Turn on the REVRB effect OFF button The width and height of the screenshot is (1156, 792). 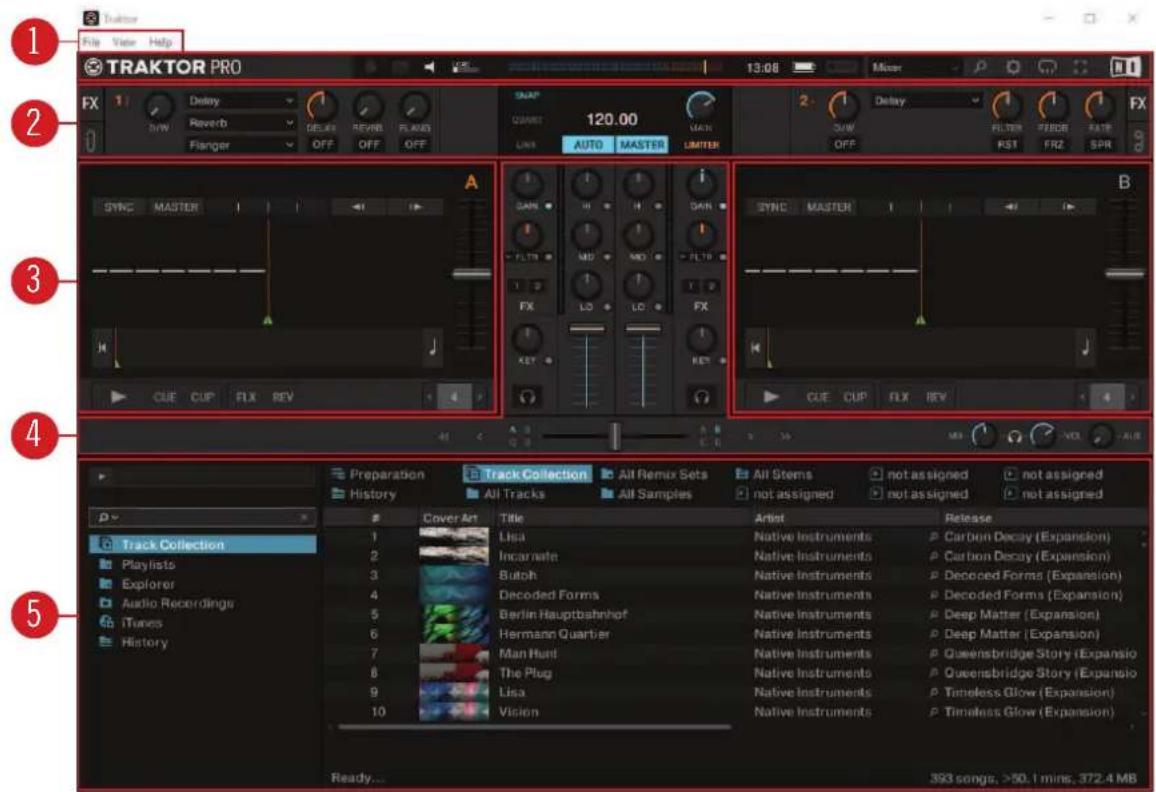point(369,145)
